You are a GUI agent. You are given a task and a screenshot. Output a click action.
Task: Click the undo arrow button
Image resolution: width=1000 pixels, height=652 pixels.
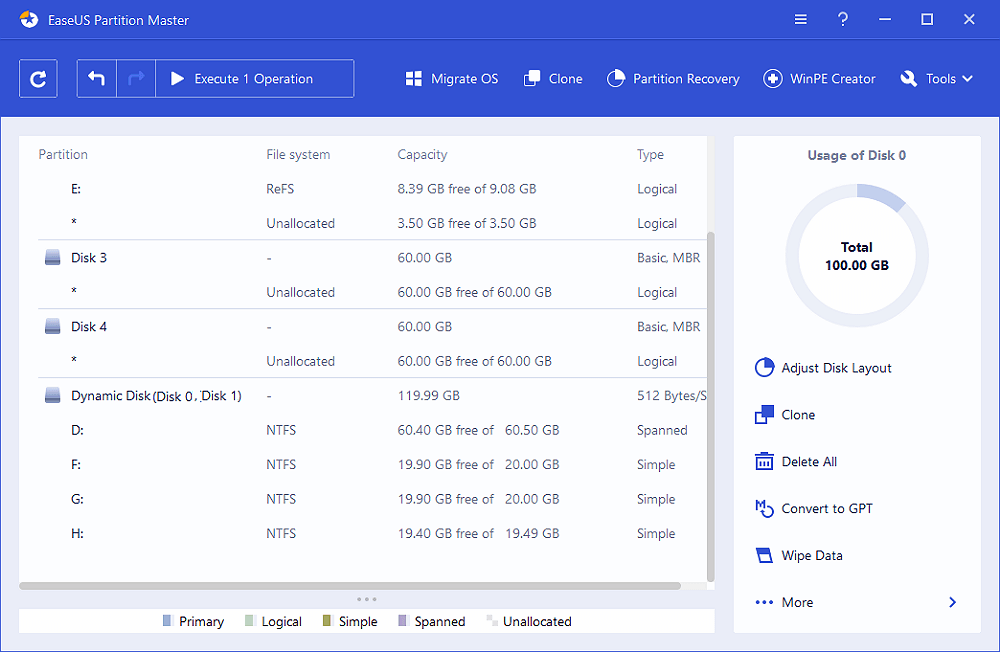(97, 79)
